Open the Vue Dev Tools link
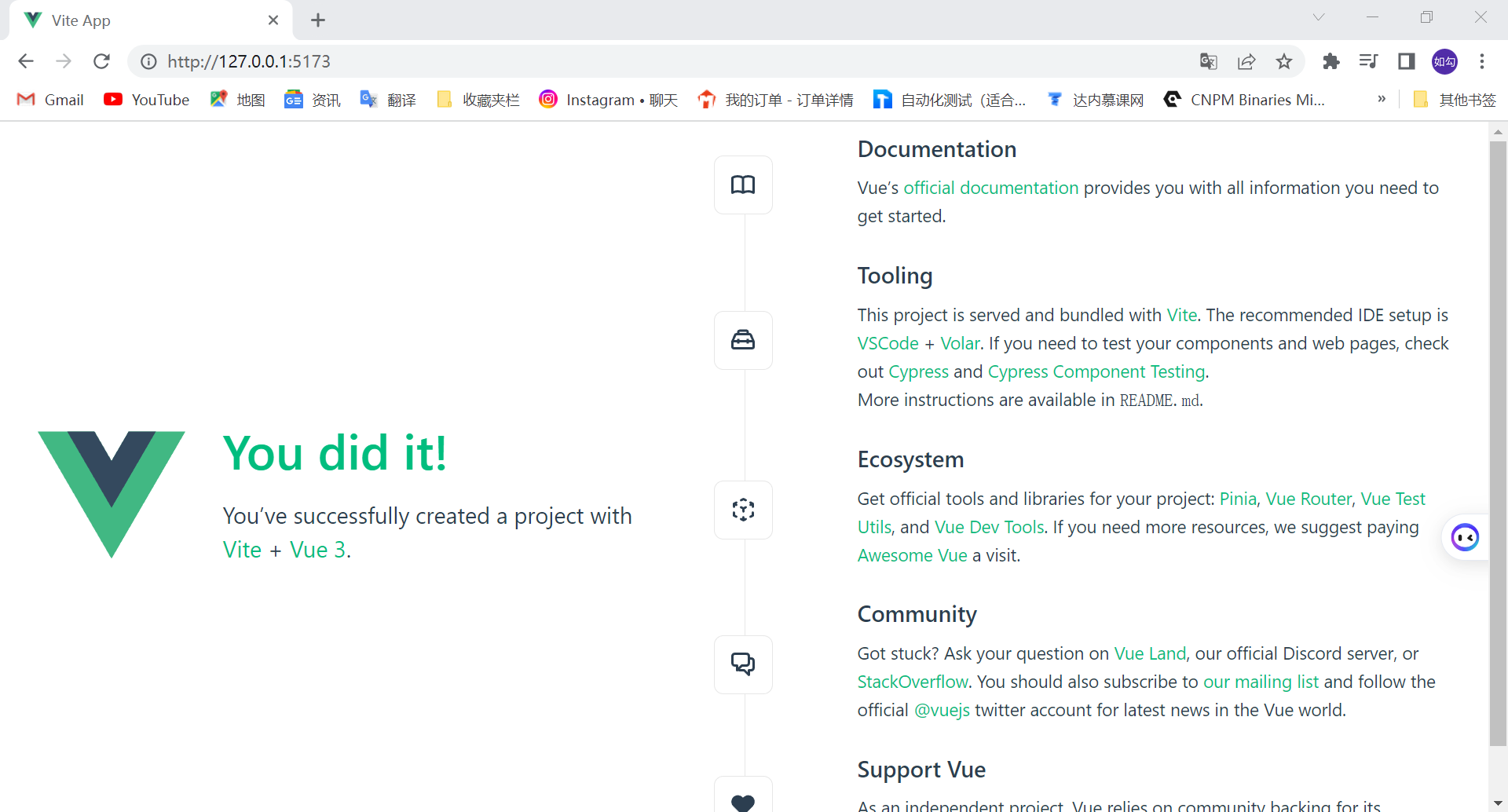 tap(990, 527)
